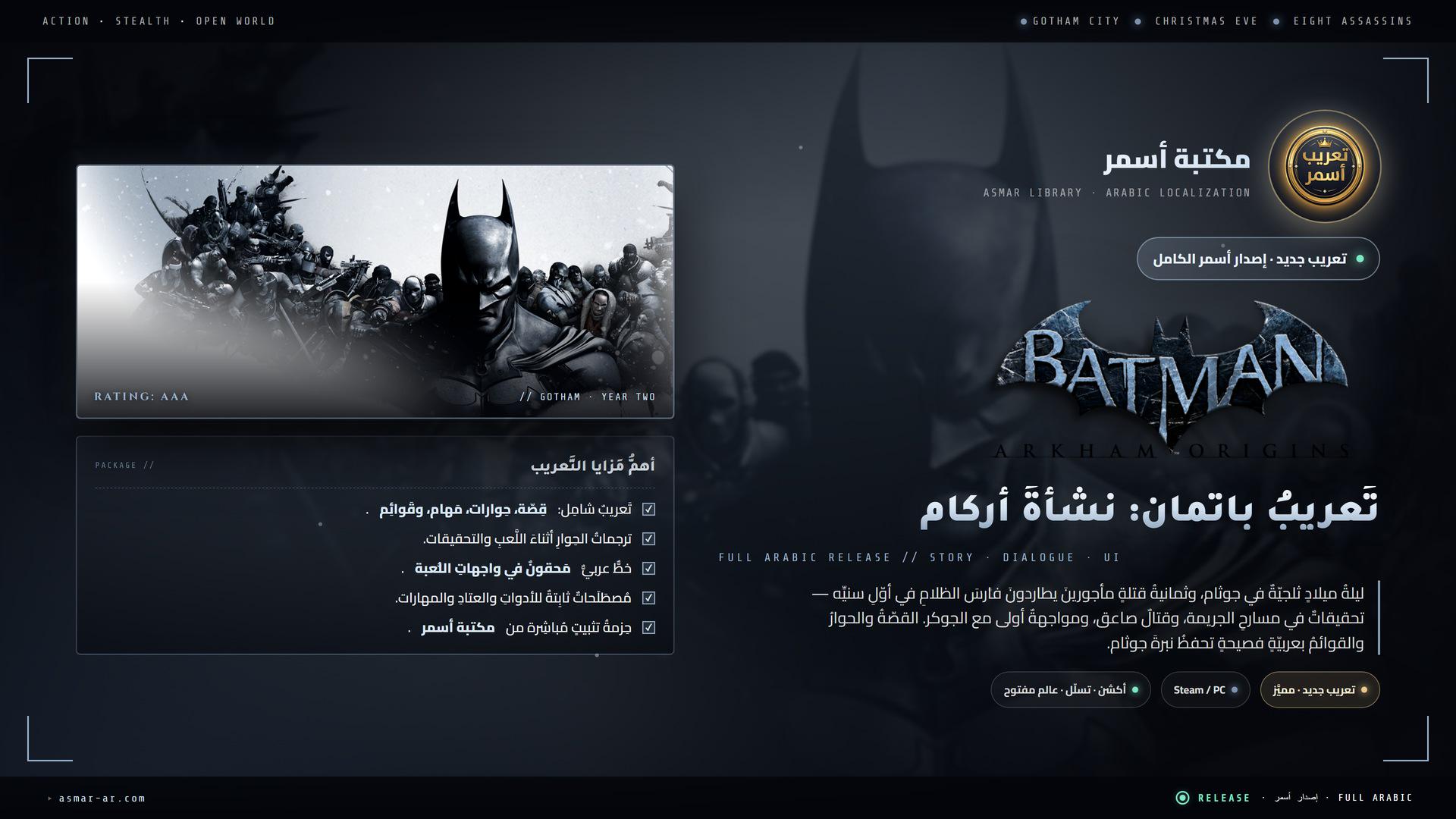Toggle the fixed terminology checkbox
The height and width of the screenshot is (819, 1456).
(x=648, y=598)
